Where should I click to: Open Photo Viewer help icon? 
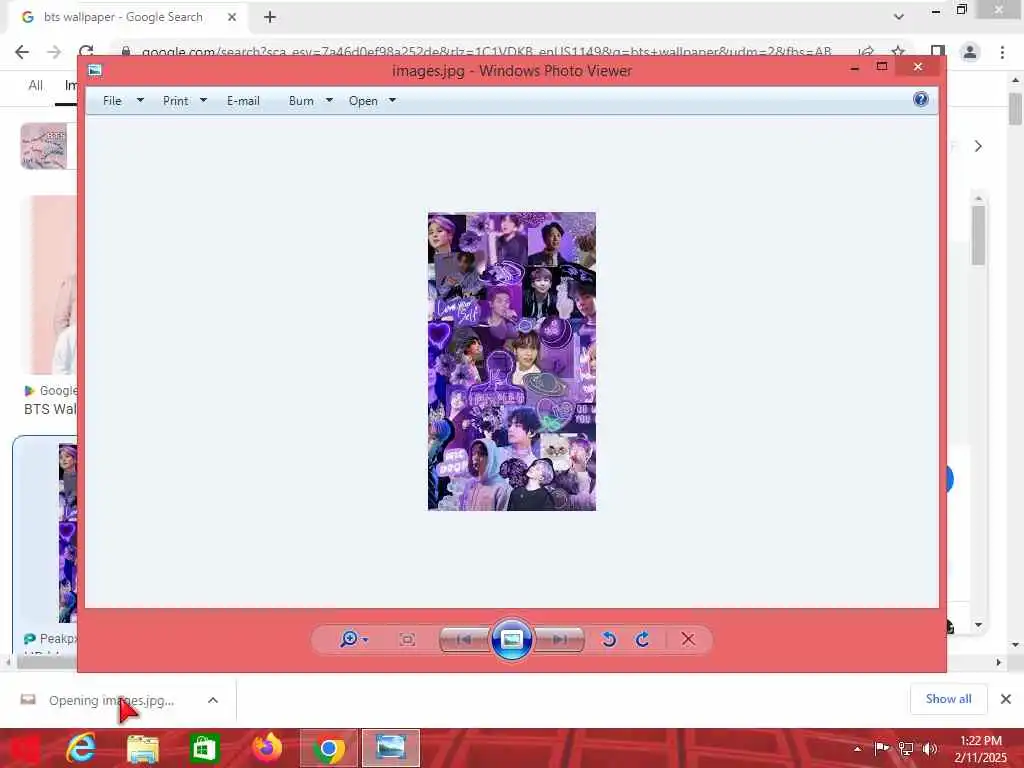click(x=921, y=99)
